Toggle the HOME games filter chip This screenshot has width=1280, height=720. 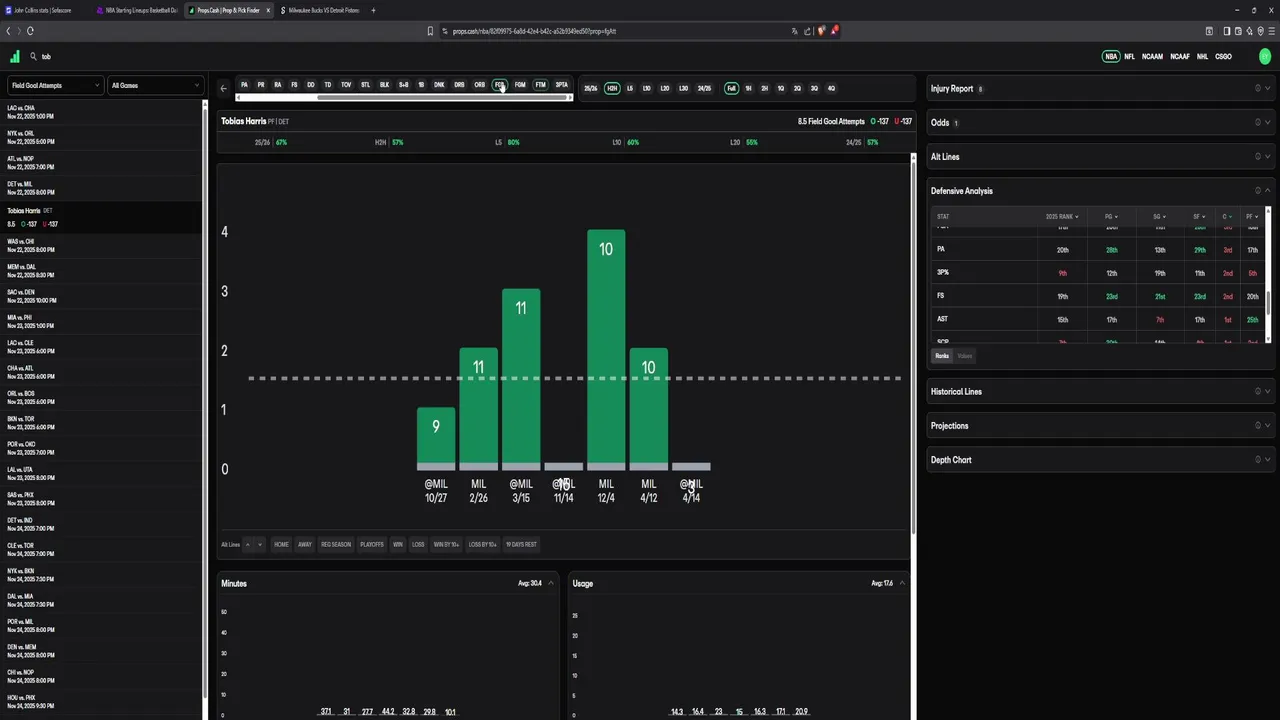(281, 545)
